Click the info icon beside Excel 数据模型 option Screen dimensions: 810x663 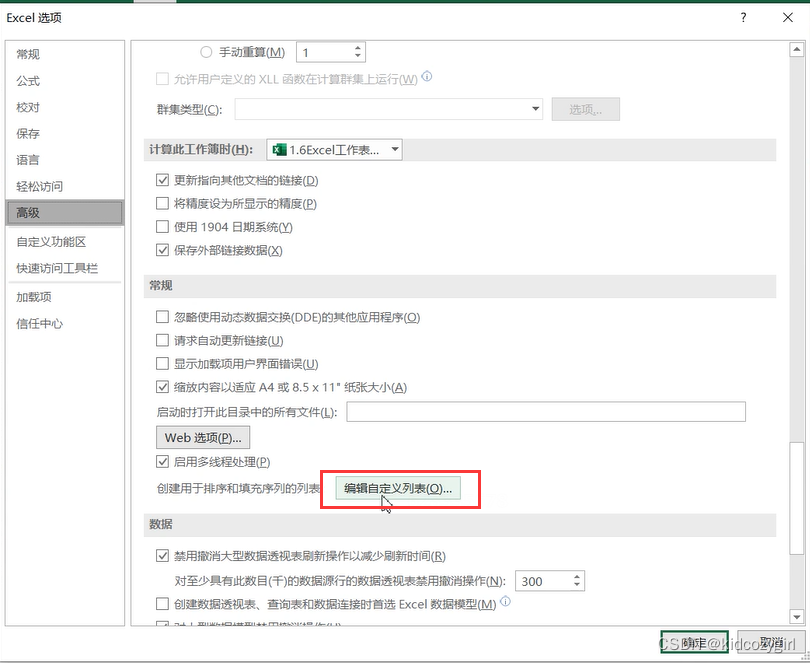coord(506,602)
